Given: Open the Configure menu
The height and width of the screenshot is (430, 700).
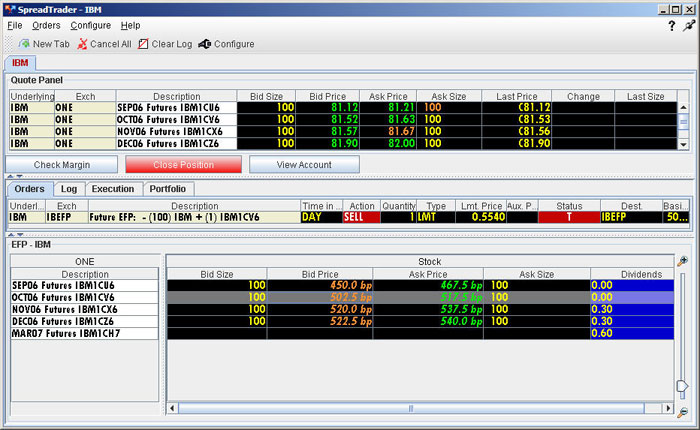Looking at the screenshot, I should tap(91, 25).
